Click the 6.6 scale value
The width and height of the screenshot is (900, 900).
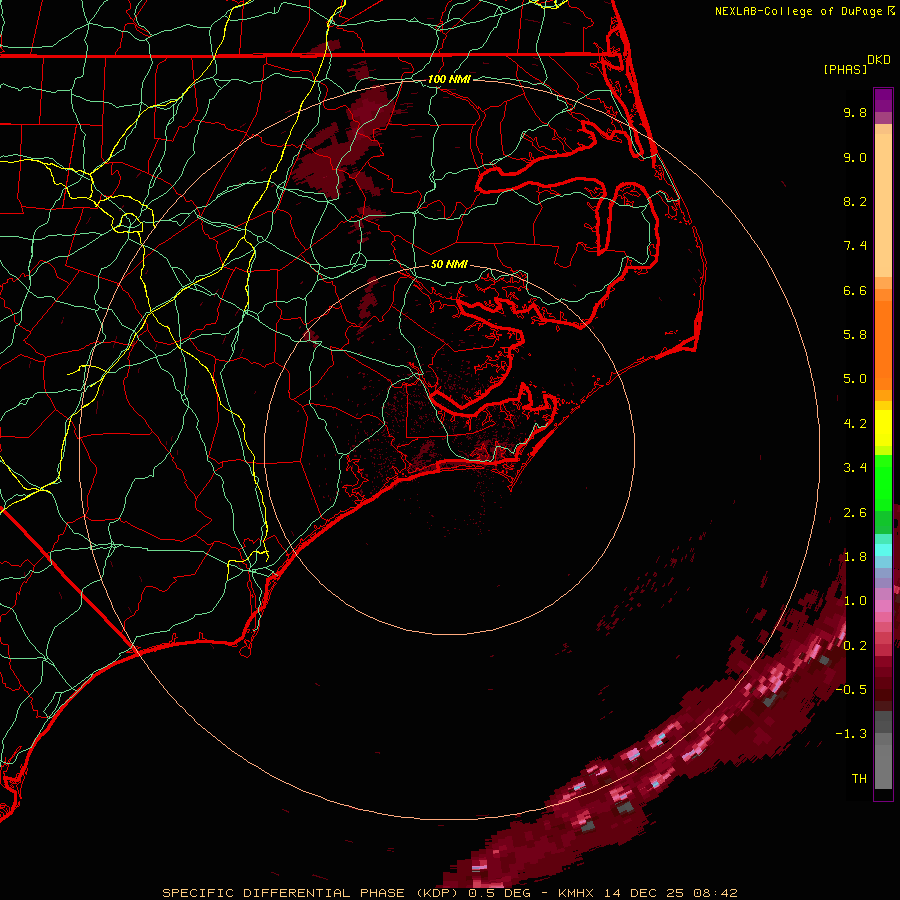(x=855, y=290)
